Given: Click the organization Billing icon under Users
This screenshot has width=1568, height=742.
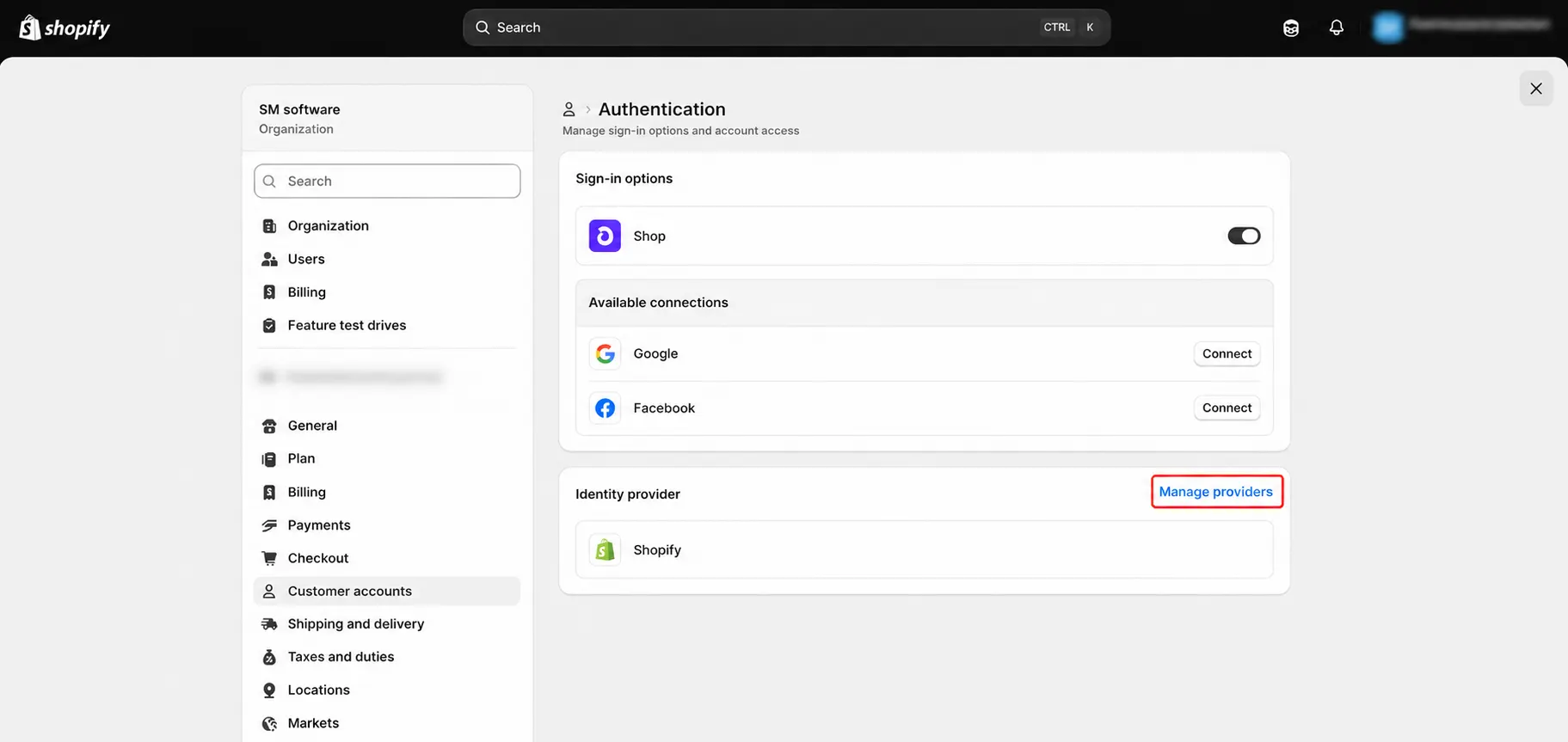Looking at the screenshot, I should coord(269,292).
